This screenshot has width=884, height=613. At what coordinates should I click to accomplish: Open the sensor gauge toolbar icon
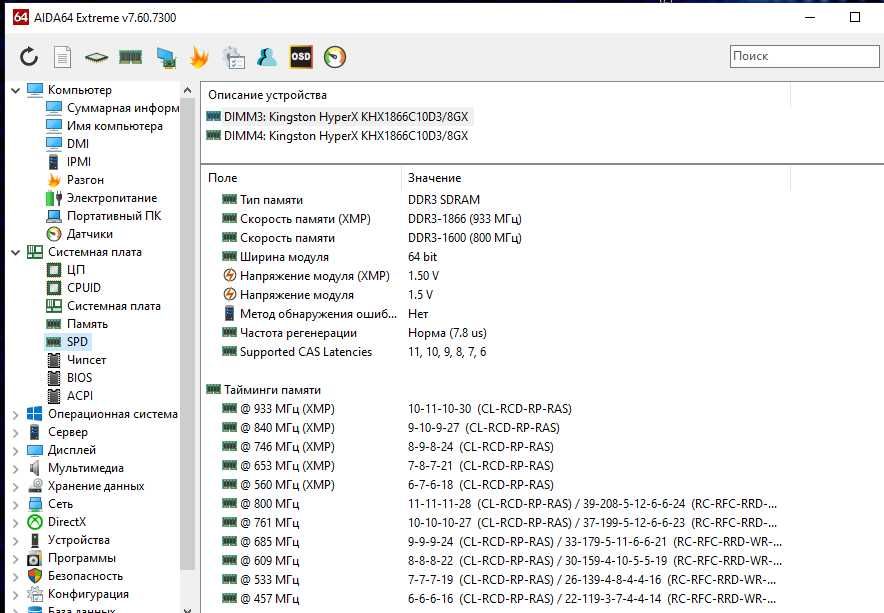(x=335, y=57)
